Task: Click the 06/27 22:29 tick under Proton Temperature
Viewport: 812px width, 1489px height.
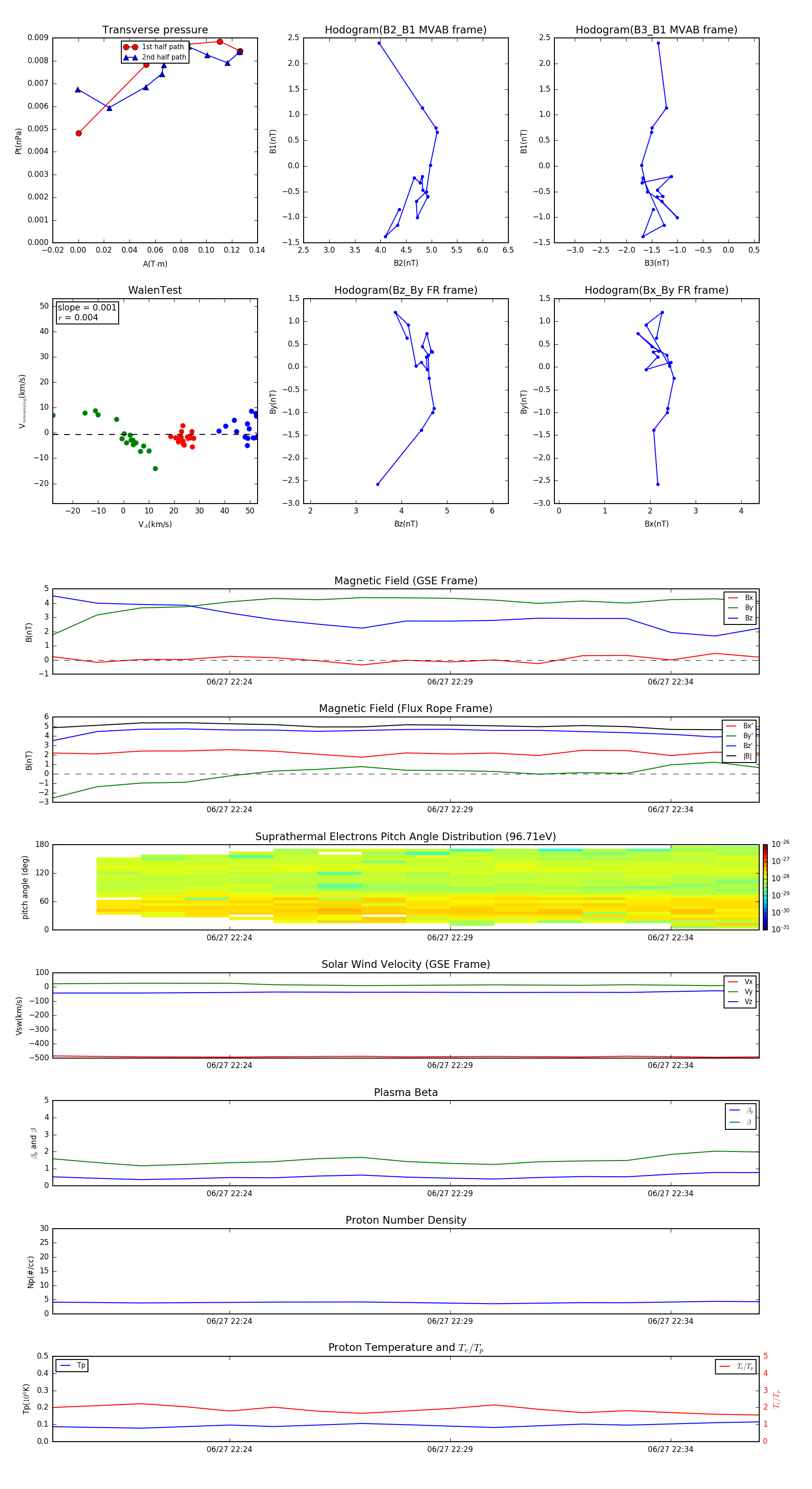Action: 450,1449
